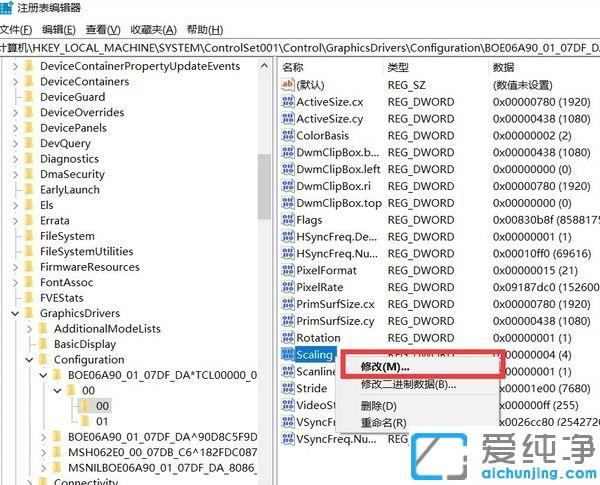The image size is (600, 485).
Task: Expand the MSH062E0_00_07DB_C6^182FDC087 key
Action: pos(44,452)
